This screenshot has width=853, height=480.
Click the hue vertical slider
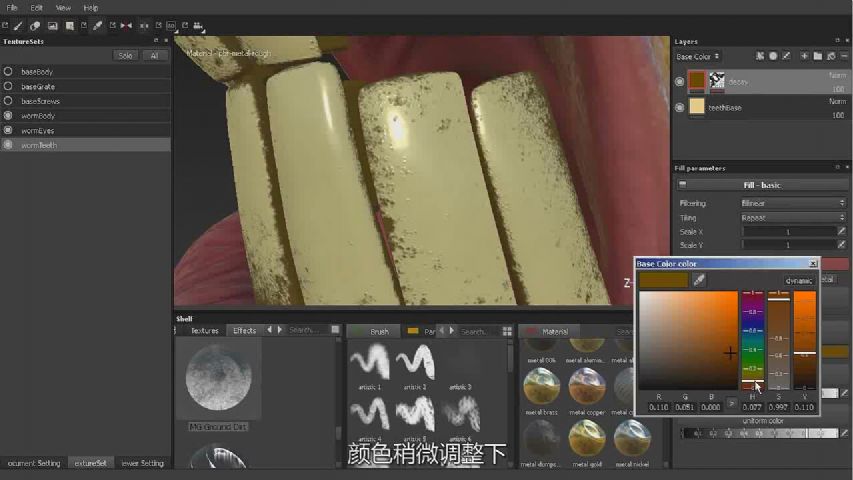(753, 341)
